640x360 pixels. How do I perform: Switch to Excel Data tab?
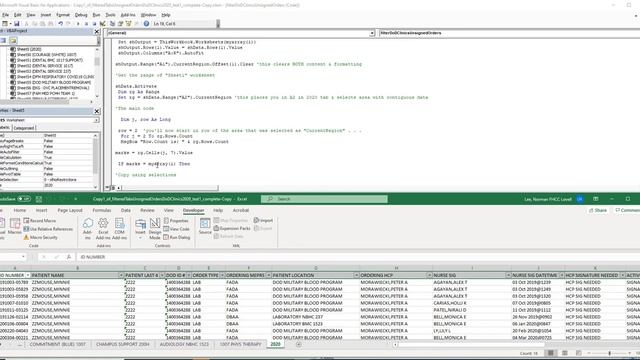tap(126, 210)
